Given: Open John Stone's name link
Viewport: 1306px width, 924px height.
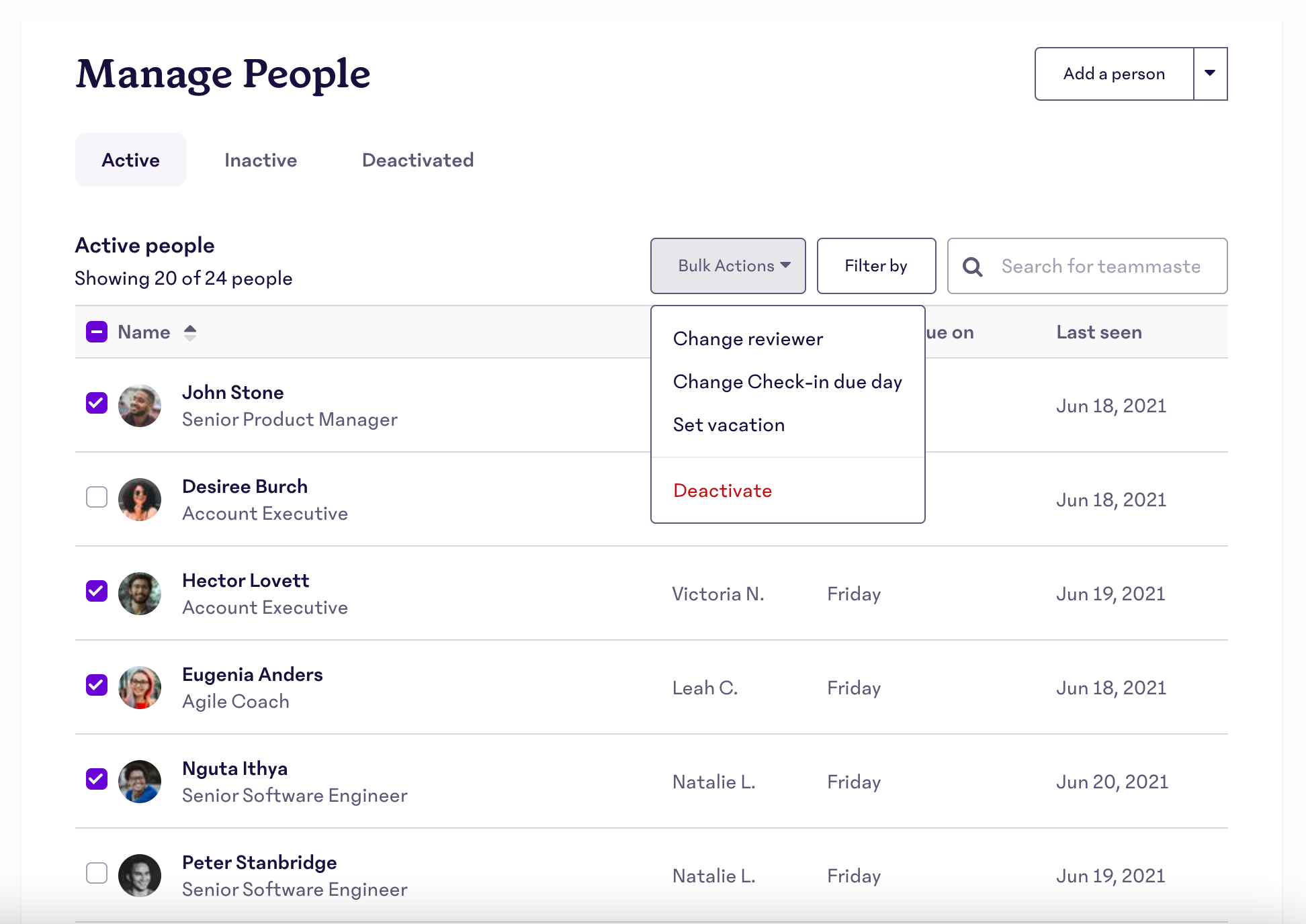Looking at the screenshot, I should (233, 393).
